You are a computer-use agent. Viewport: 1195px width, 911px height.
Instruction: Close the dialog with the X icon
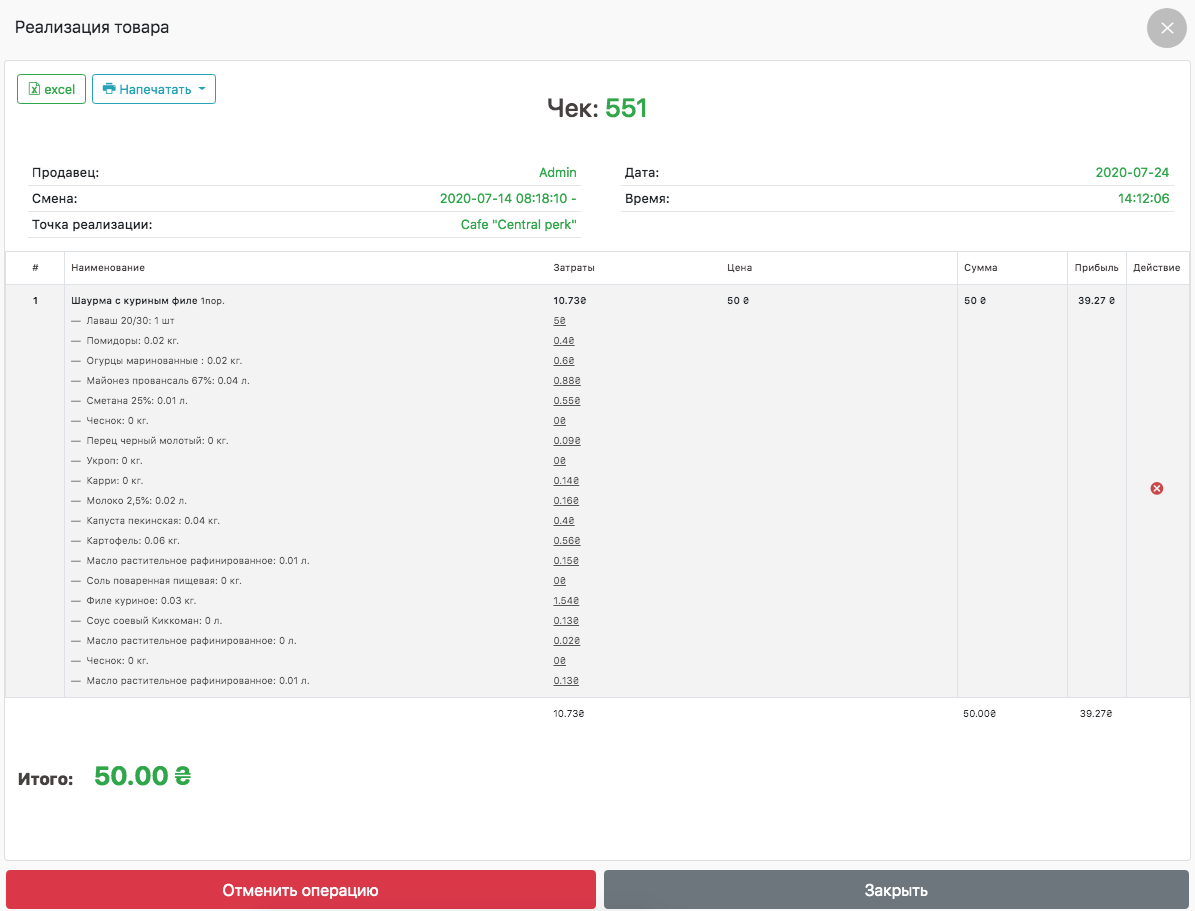pyautogui.click(x=1166, y=28)
